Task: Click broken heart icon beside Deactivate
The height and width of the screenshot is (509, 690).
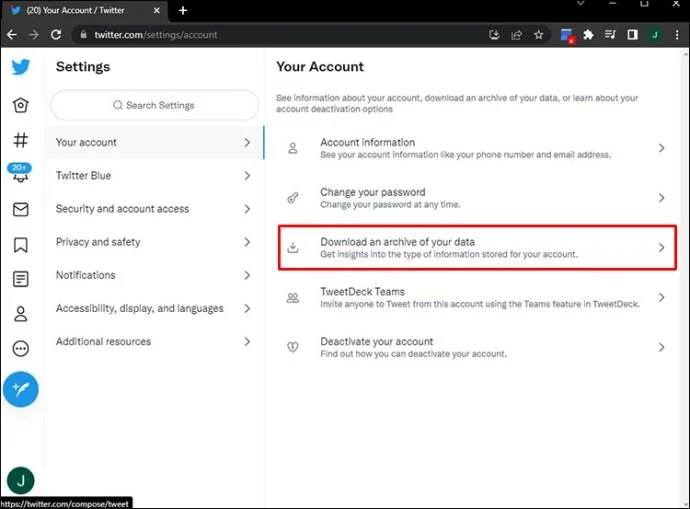Action: [x=293, y=347]
